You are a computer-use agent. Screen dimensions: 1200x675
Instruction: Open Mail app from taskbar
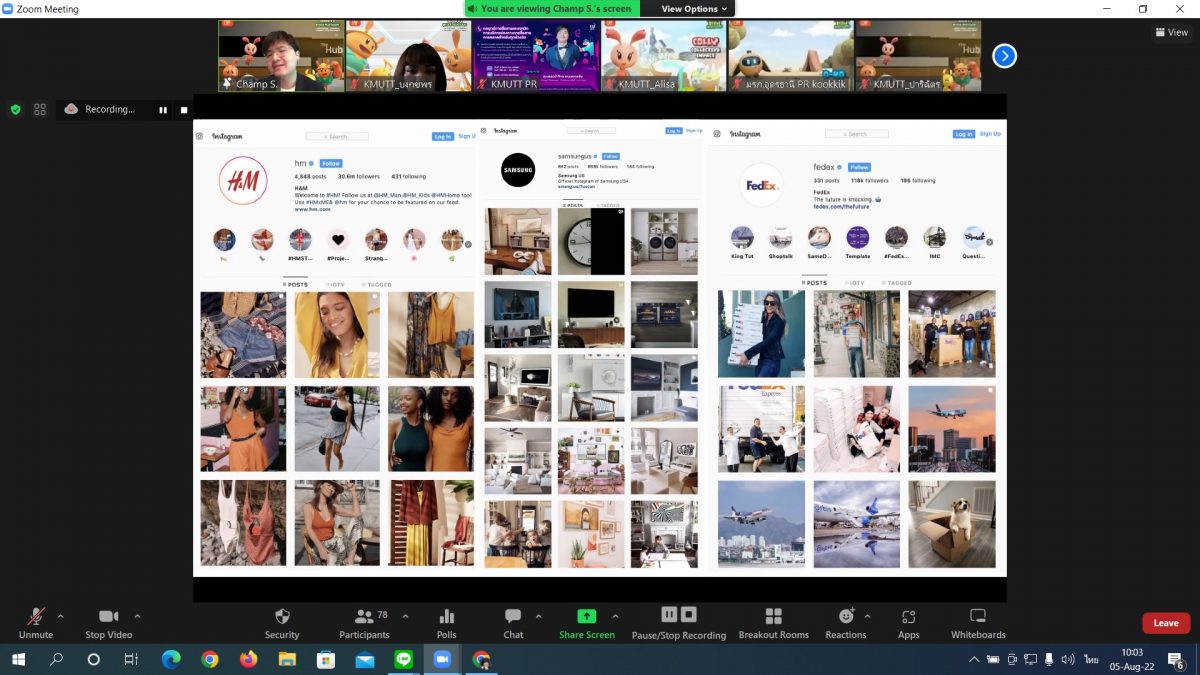point(364,659)
